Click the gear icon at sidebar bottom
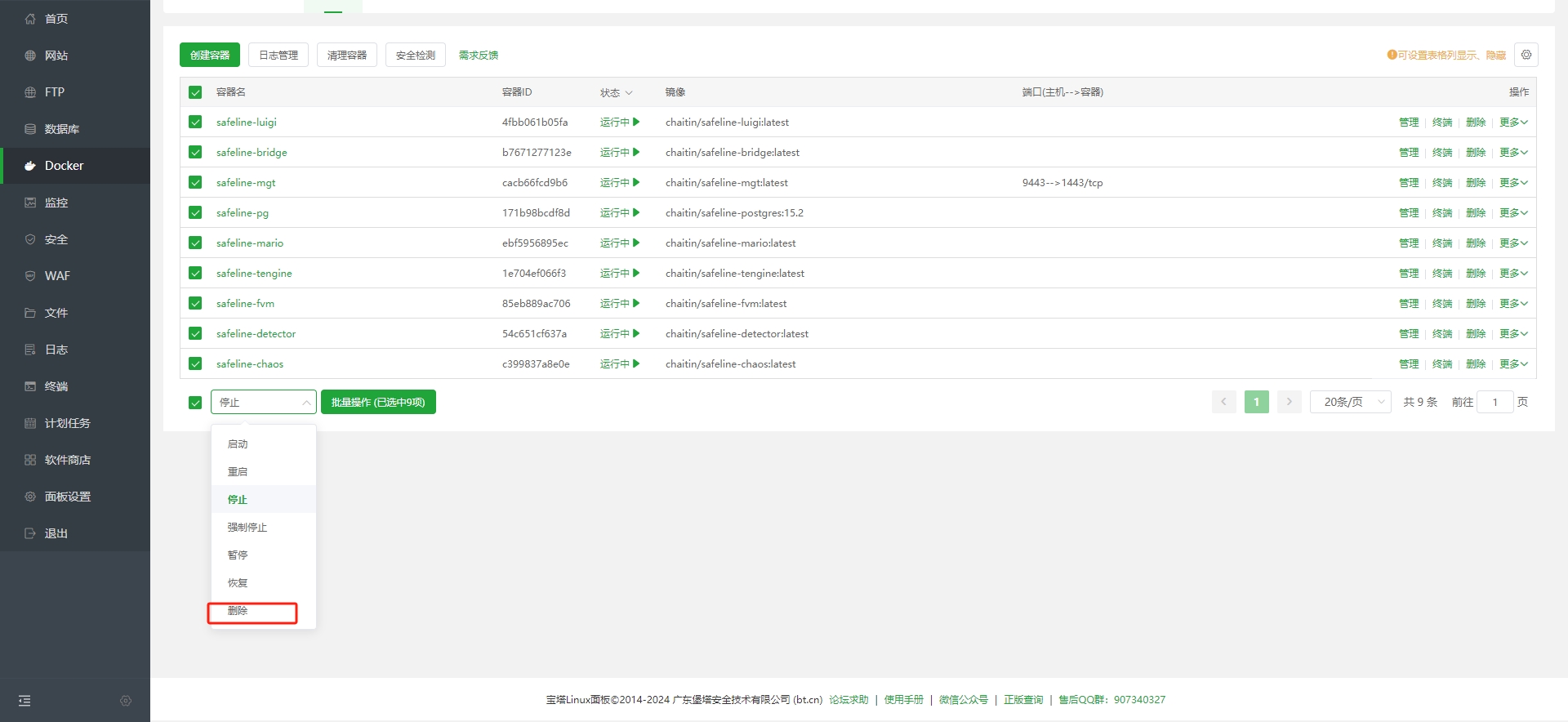Image resolution: width=1568 pixels, height=722 pixels. pos(126,701)
